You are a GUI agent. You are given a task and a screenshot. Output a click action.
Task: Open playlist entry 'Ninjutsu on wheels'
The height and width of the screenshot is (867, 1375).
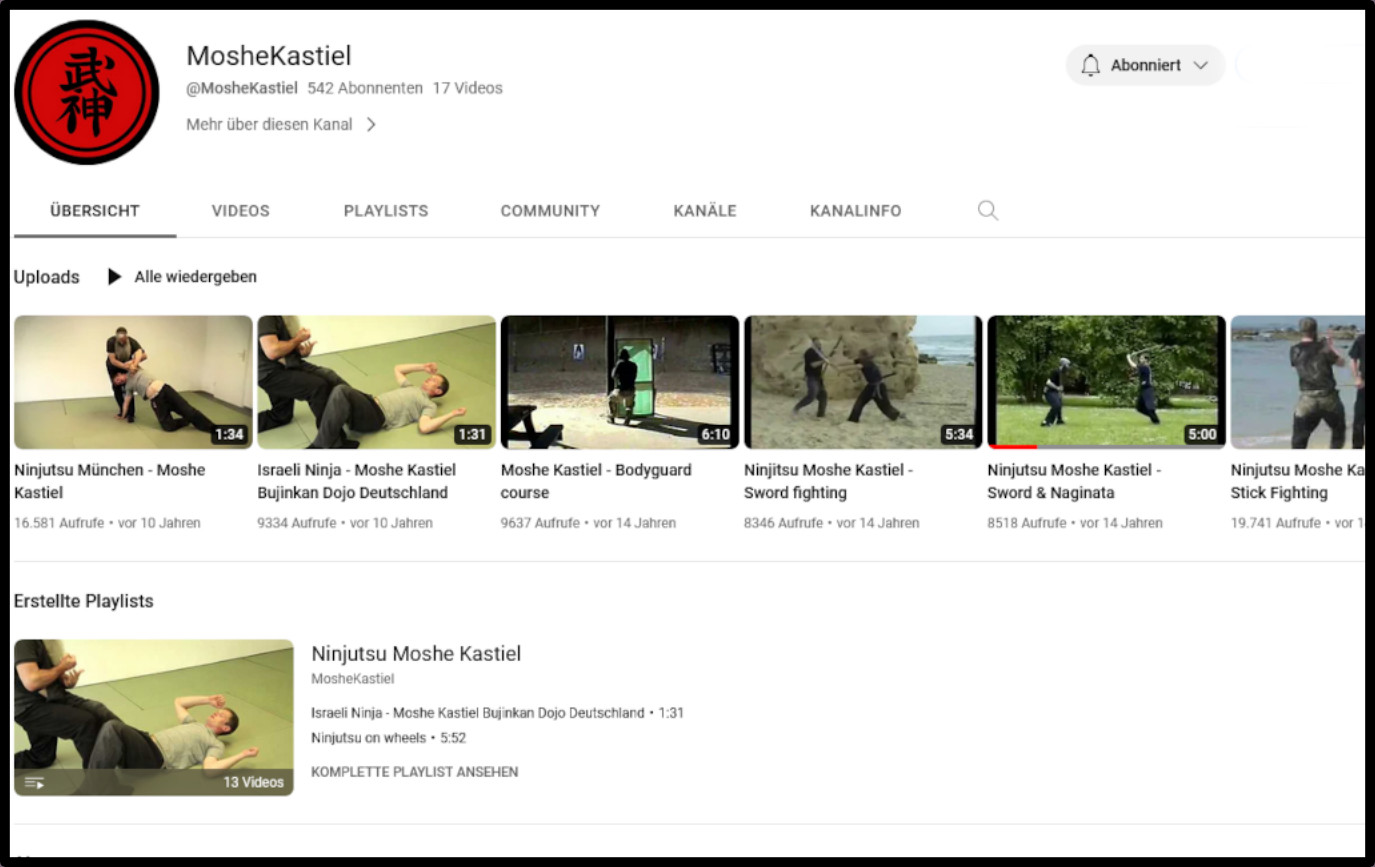click(388, 738)
